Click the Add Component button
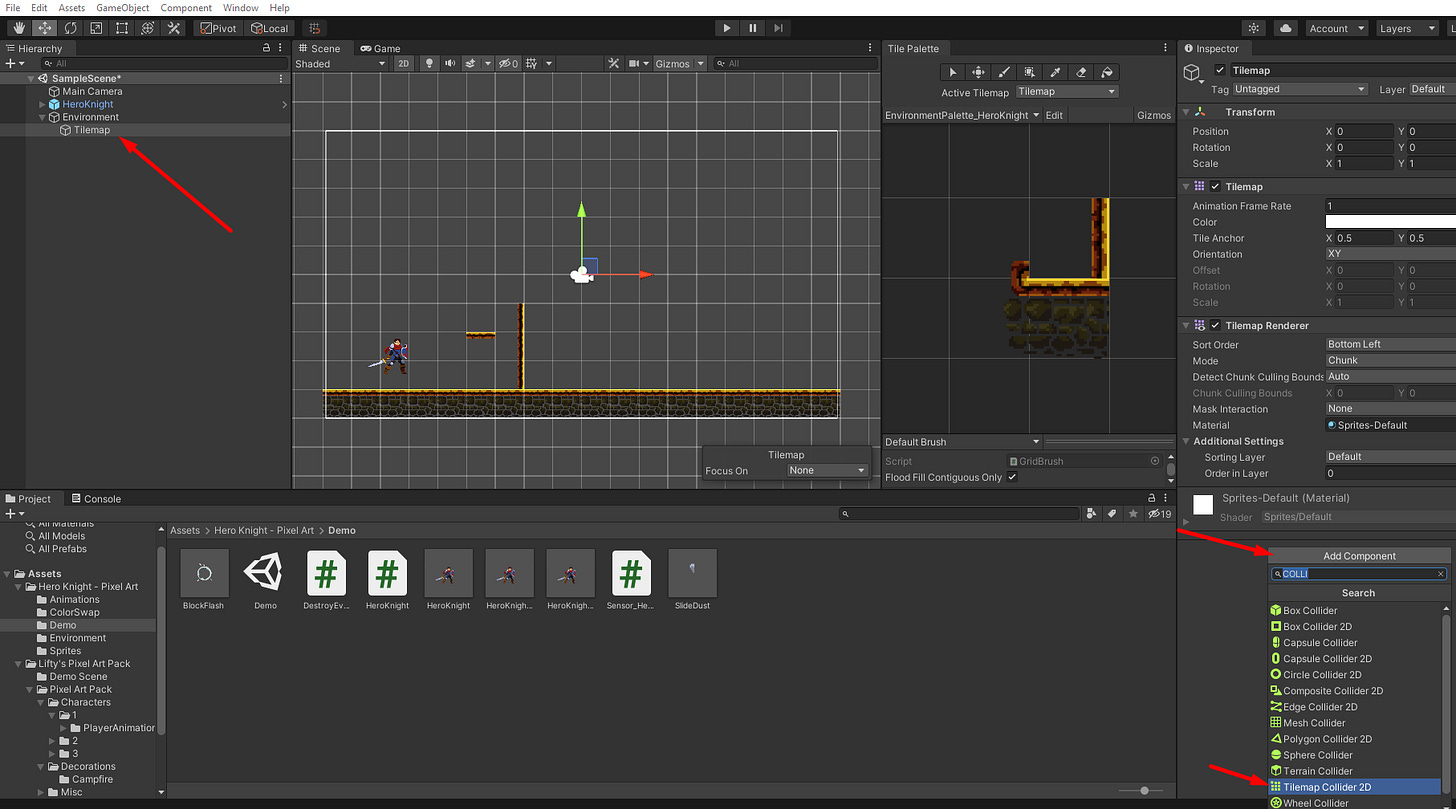 coord(1359,556)
